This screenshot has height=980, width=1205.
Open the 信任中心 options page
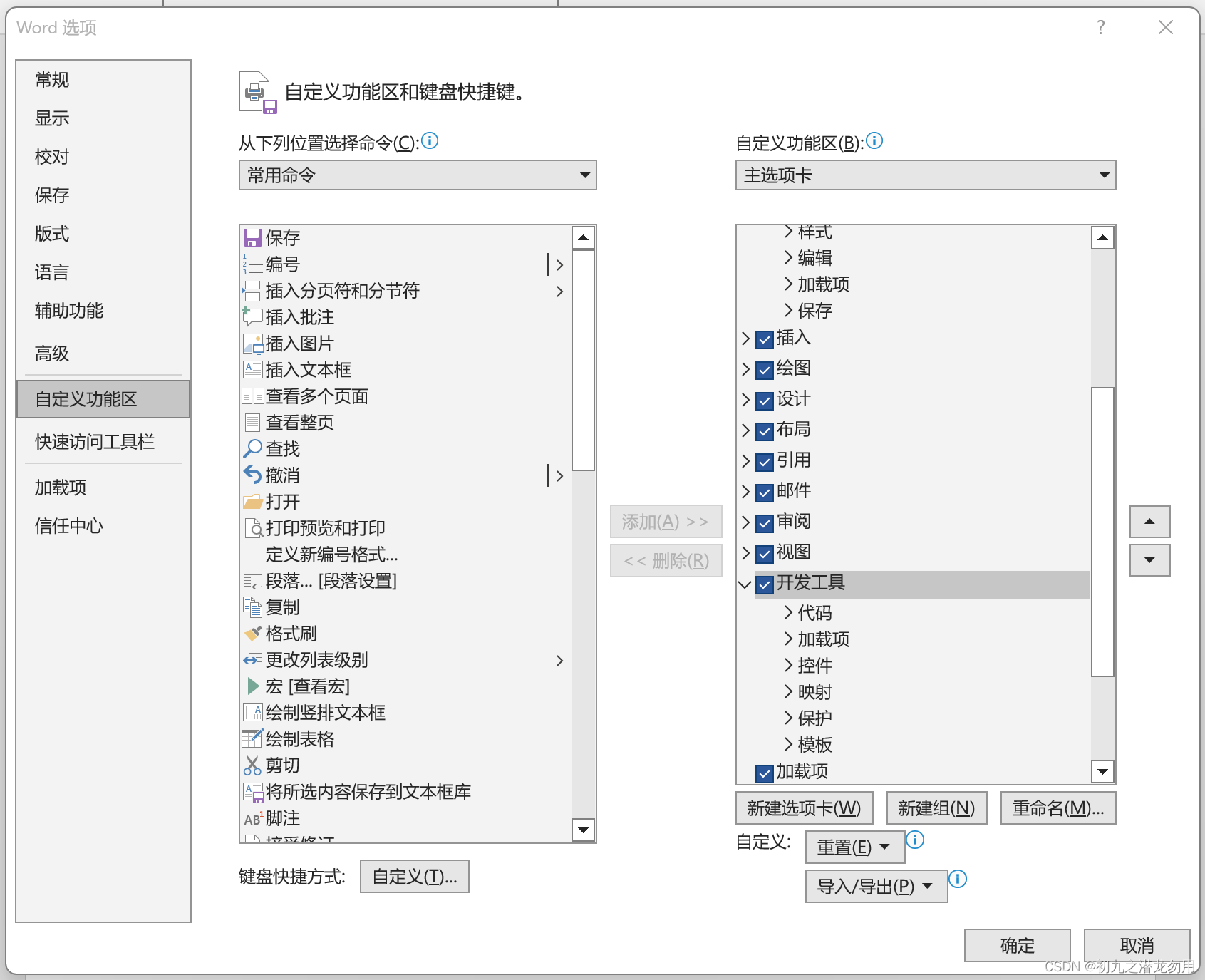[103, 526]
